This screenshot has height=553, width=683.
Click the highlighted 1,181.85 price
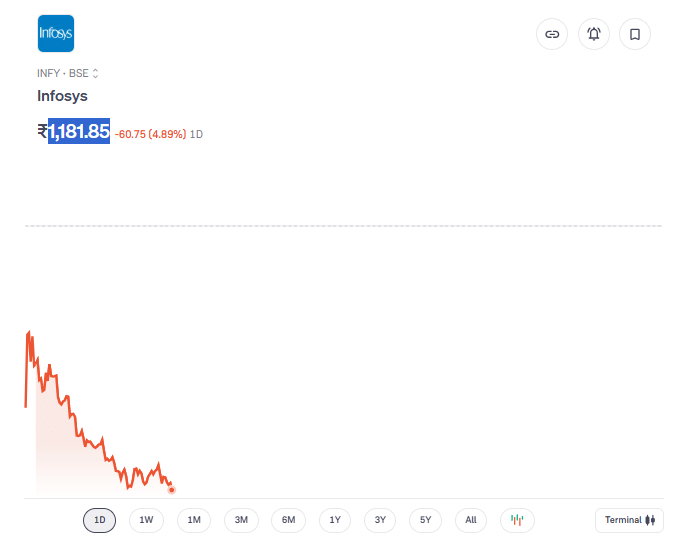click(79, 131)
